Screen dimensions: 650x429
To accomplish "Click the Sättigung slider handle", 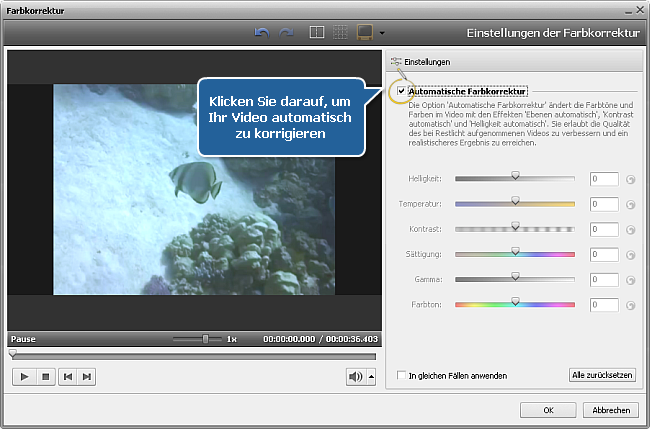I will pyautogui.click(x=515, y=251).
